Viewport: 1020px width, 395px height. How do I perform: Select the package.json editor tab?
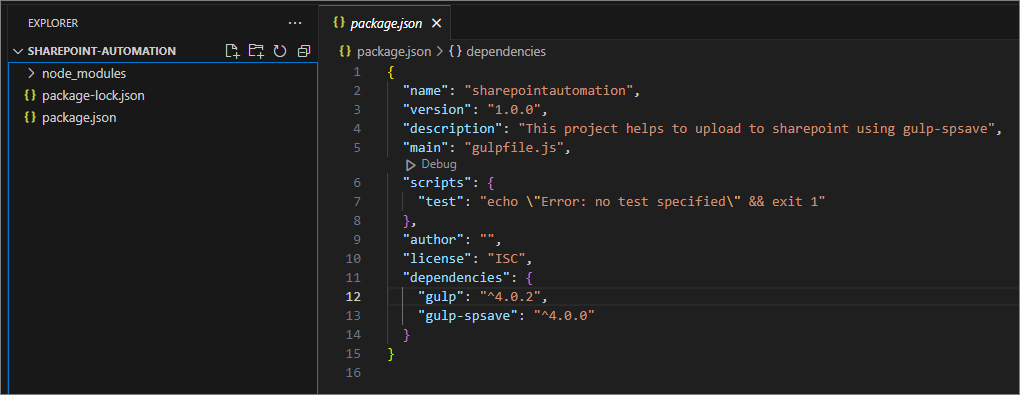point(384,23)
